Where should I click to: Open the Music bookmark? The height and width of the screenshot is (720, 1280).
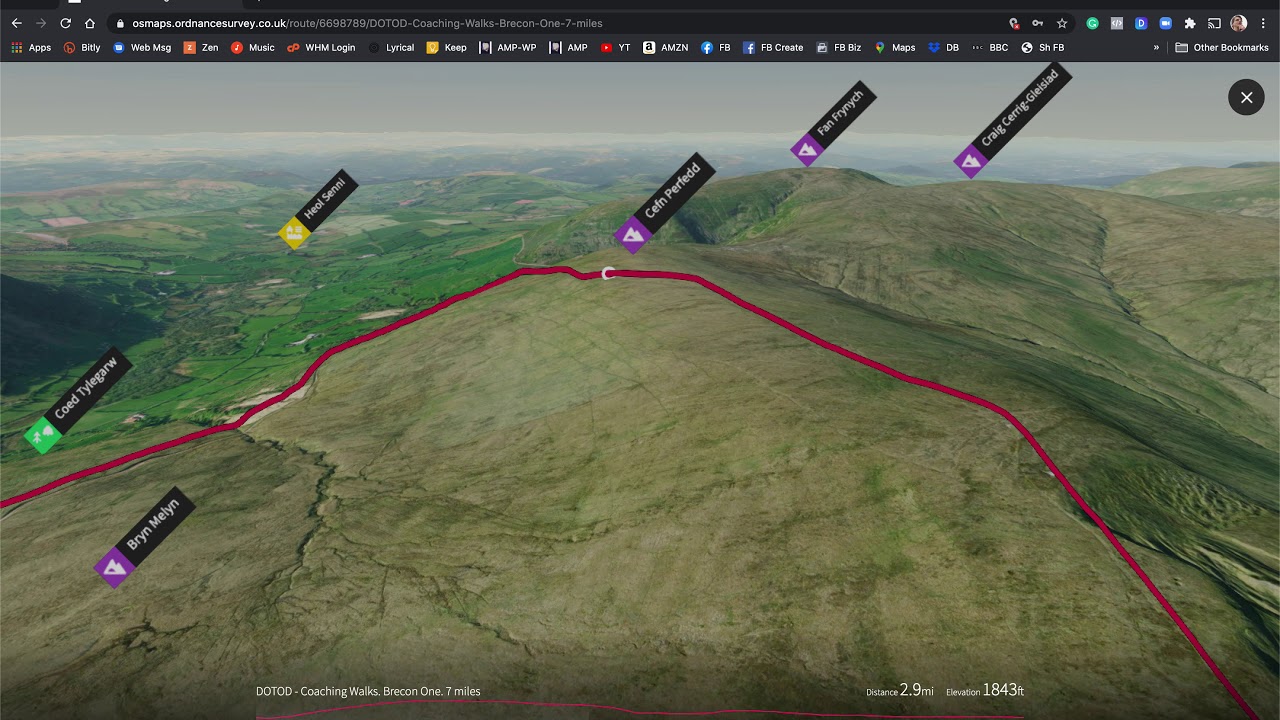tap(252, 47)
